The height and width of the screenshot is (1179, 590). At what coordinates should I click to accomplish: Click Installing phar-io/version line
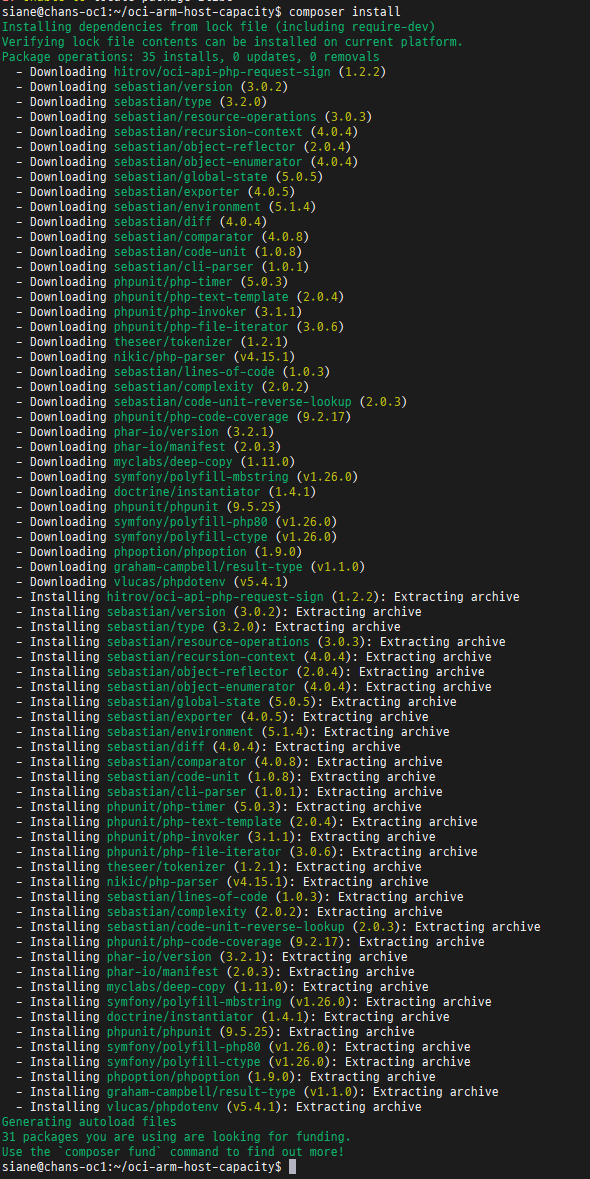coord(211,957)
